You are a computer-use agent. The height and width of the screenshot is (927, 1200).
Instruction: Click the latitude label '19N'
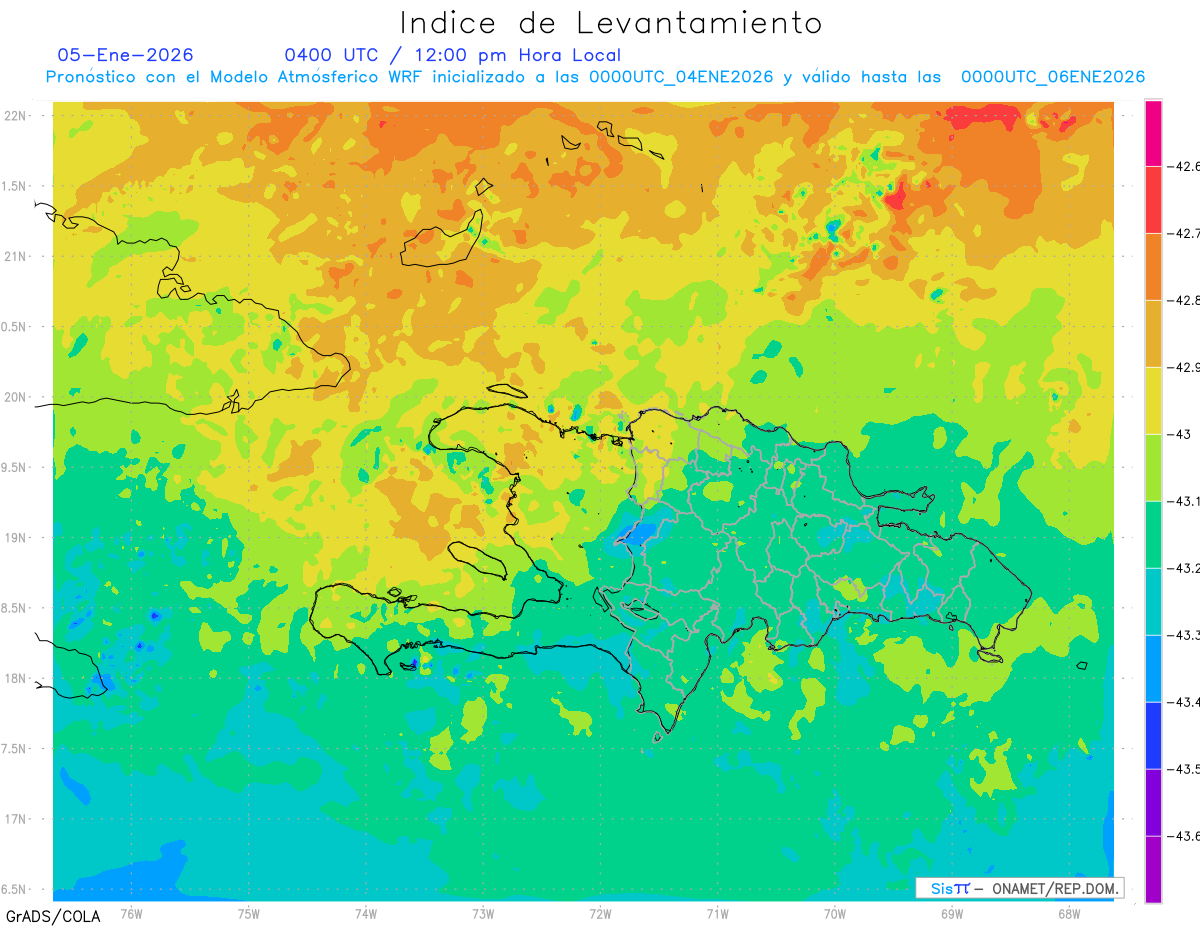point(15,538)
